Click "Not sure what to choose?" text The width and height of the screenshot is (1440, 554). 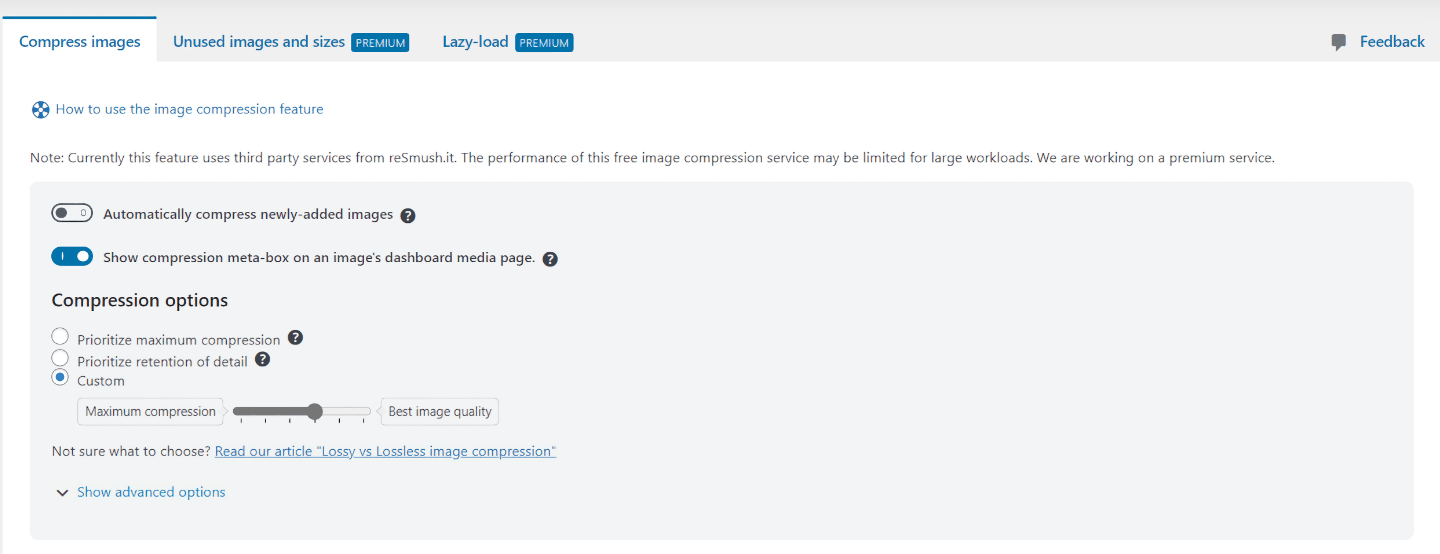click(131, 451)
